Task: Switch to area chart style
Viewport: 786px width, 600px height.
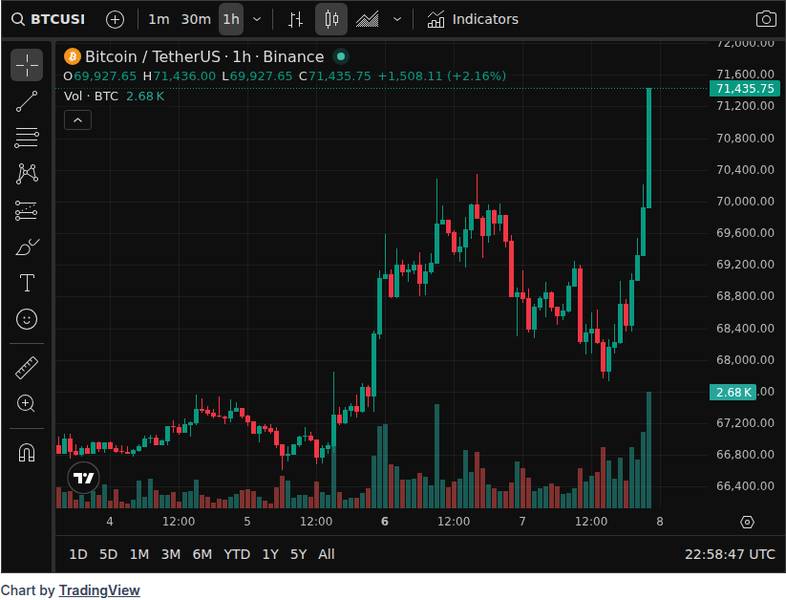Action: click(x=367, y=20)
